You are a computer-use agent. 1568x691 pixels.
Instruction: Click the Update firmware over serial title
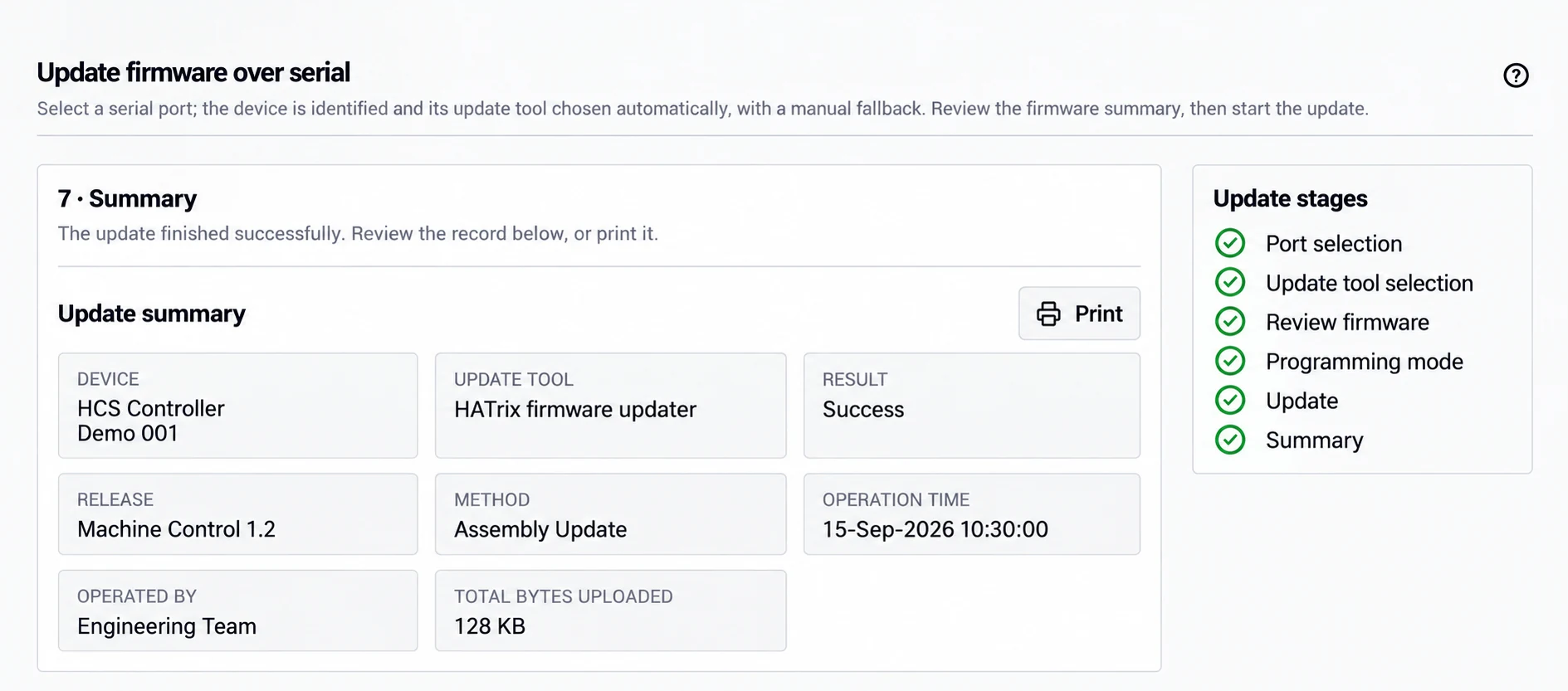click(193, 73)
